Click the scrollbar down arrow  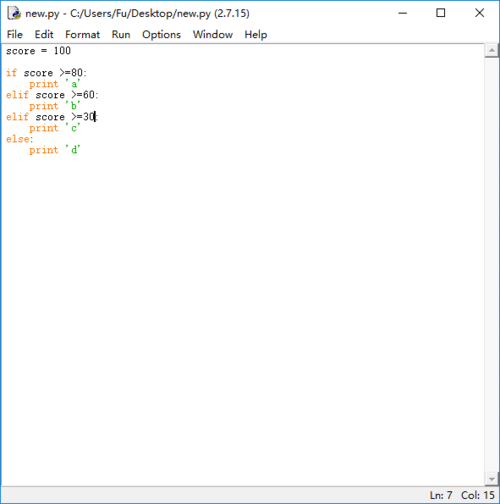(x=492, y=479)
